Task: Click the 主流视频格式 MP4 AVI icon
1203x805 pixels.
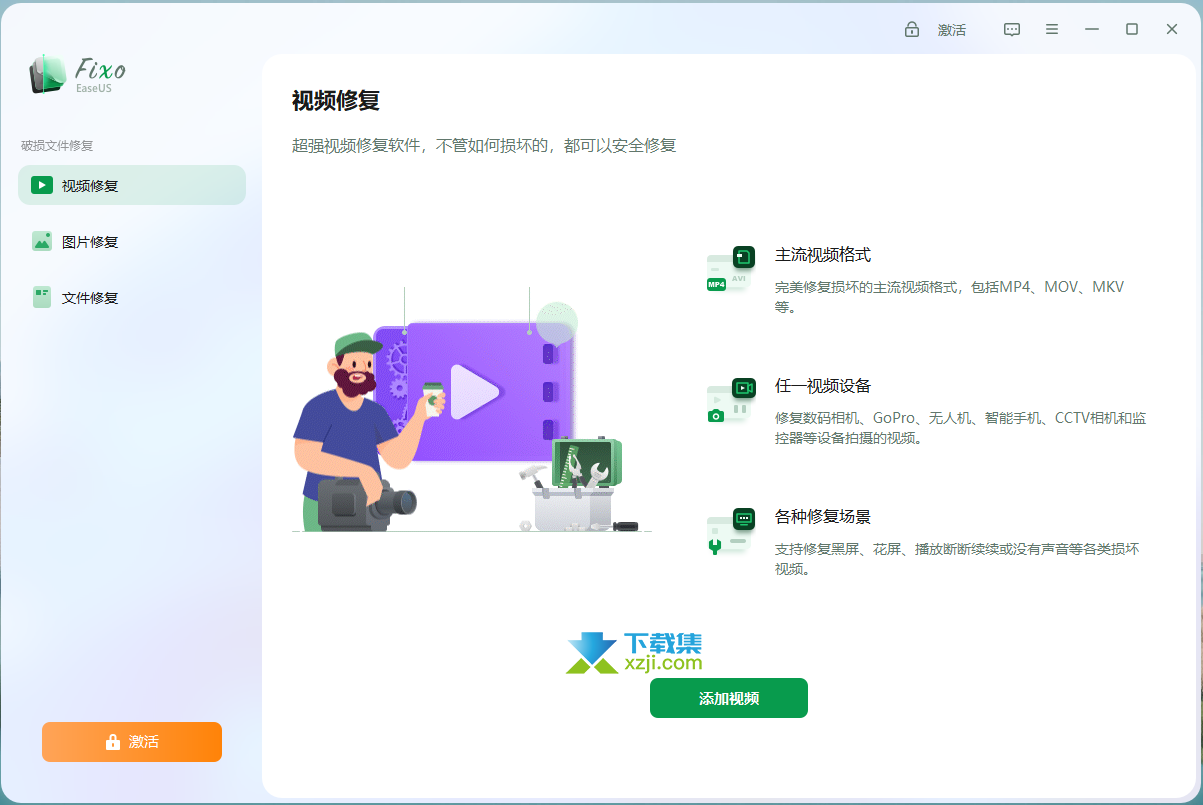Action: click(730, 269)
